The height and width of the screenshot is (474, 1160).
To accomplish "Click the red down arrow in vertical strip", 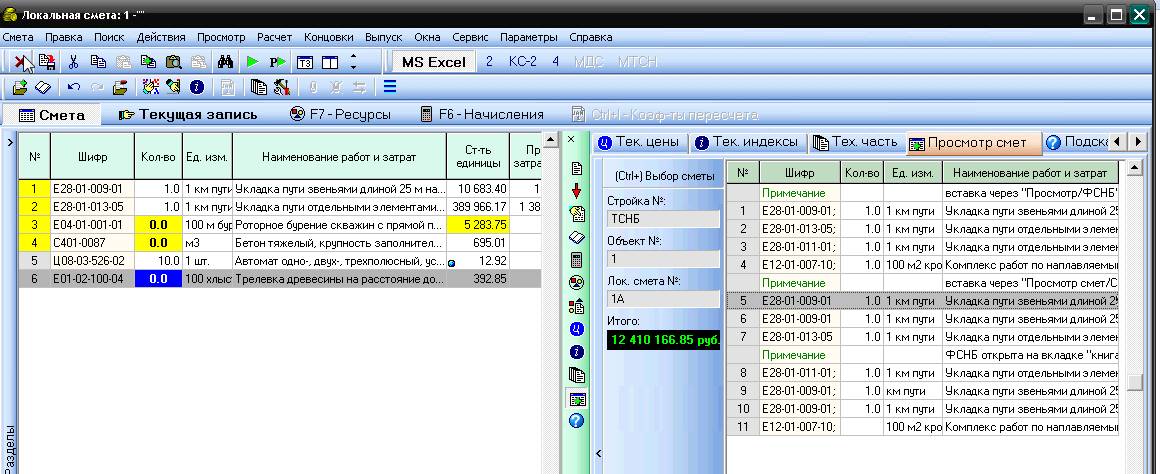I will click(577, 192).
